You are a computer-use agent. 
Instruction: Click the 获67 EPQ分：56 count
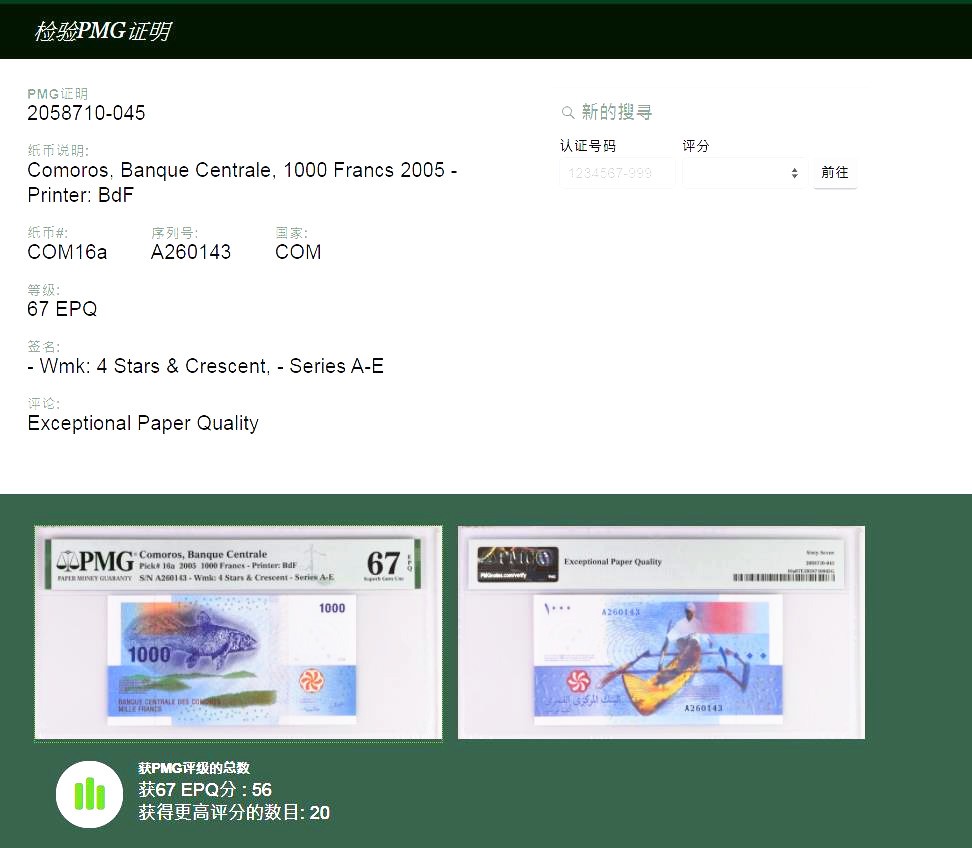coord(205,790)
